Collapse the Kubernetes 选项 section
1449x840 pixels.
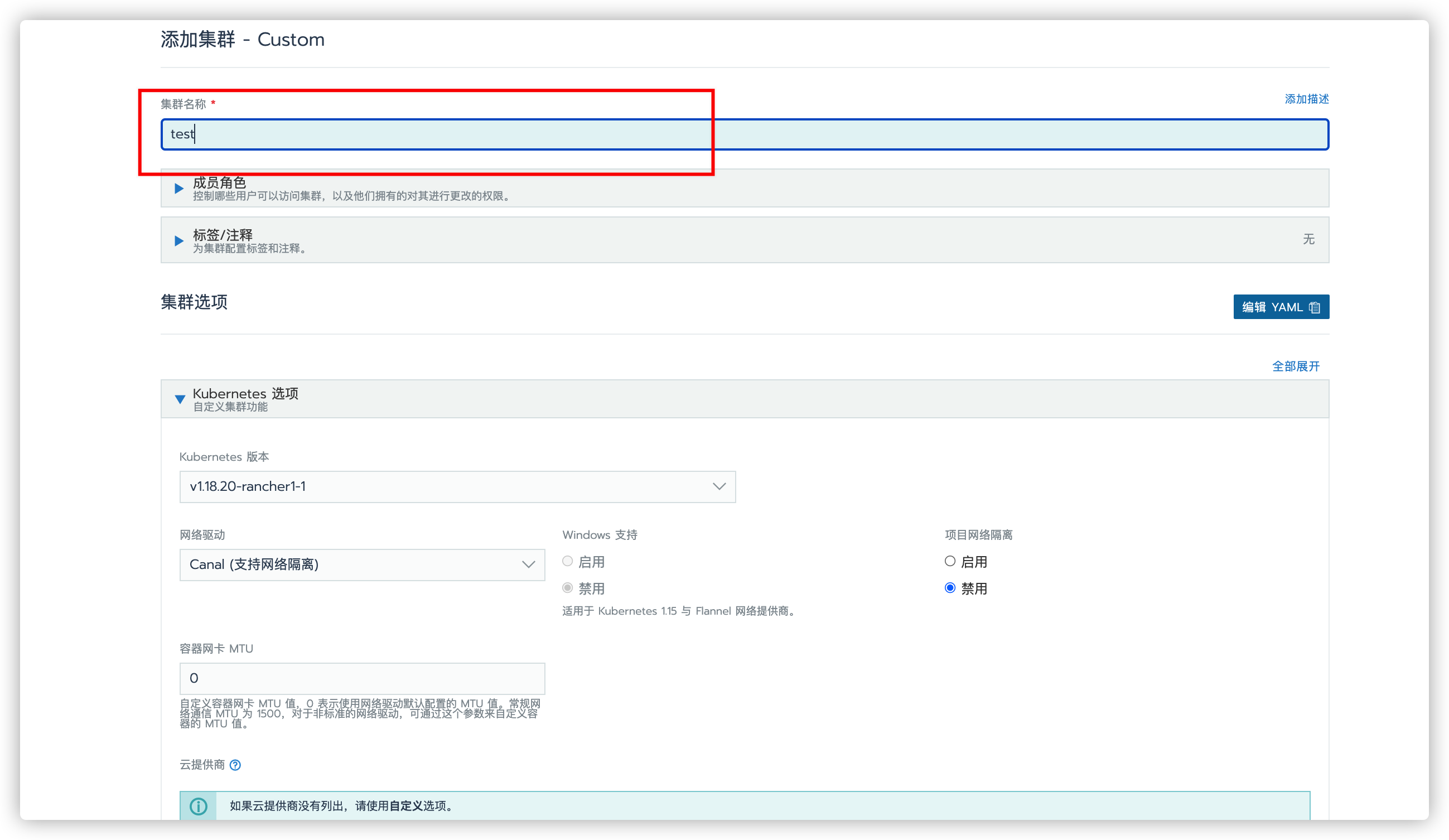point(745,398)
